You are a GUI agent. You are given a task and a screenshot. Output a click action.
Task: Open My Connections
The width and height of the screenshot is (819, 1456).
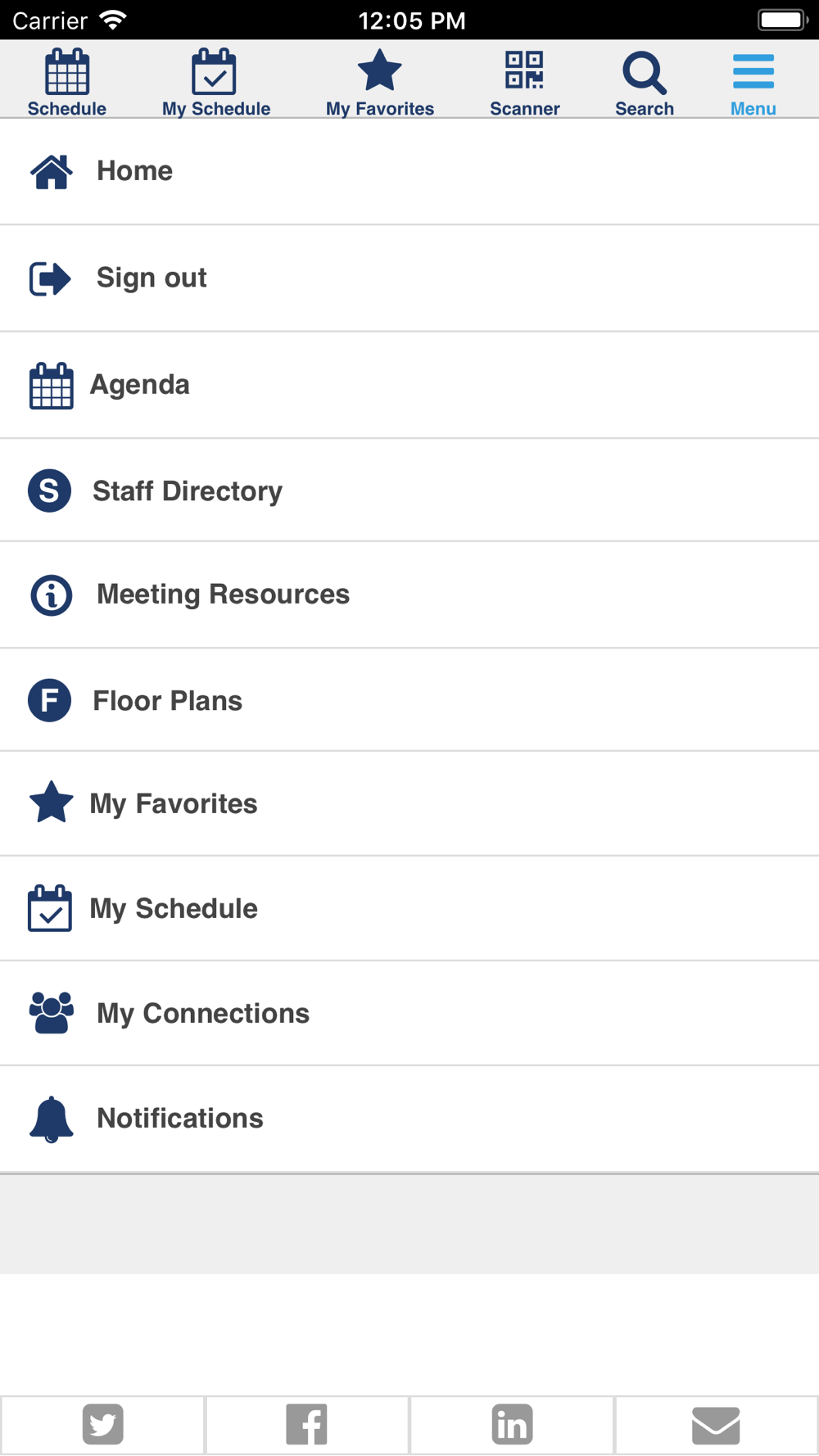[x=202, y=1014]
